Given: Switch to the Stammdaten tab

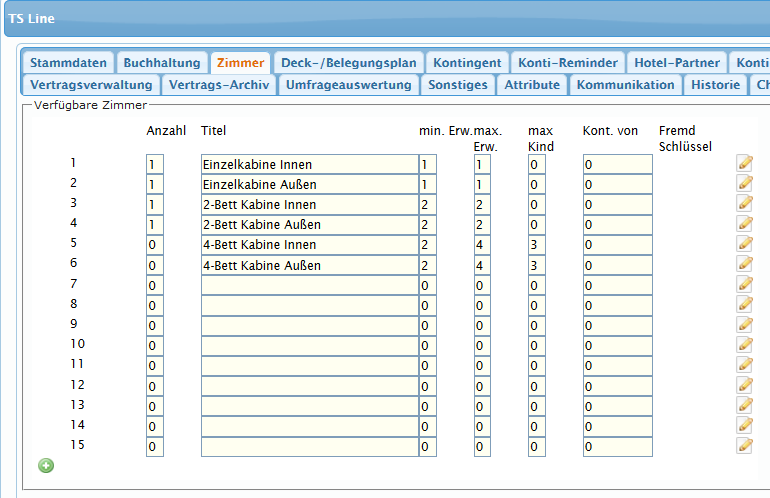Looking at the screenshot, I should pyautogui.click(x=68, y=63).
